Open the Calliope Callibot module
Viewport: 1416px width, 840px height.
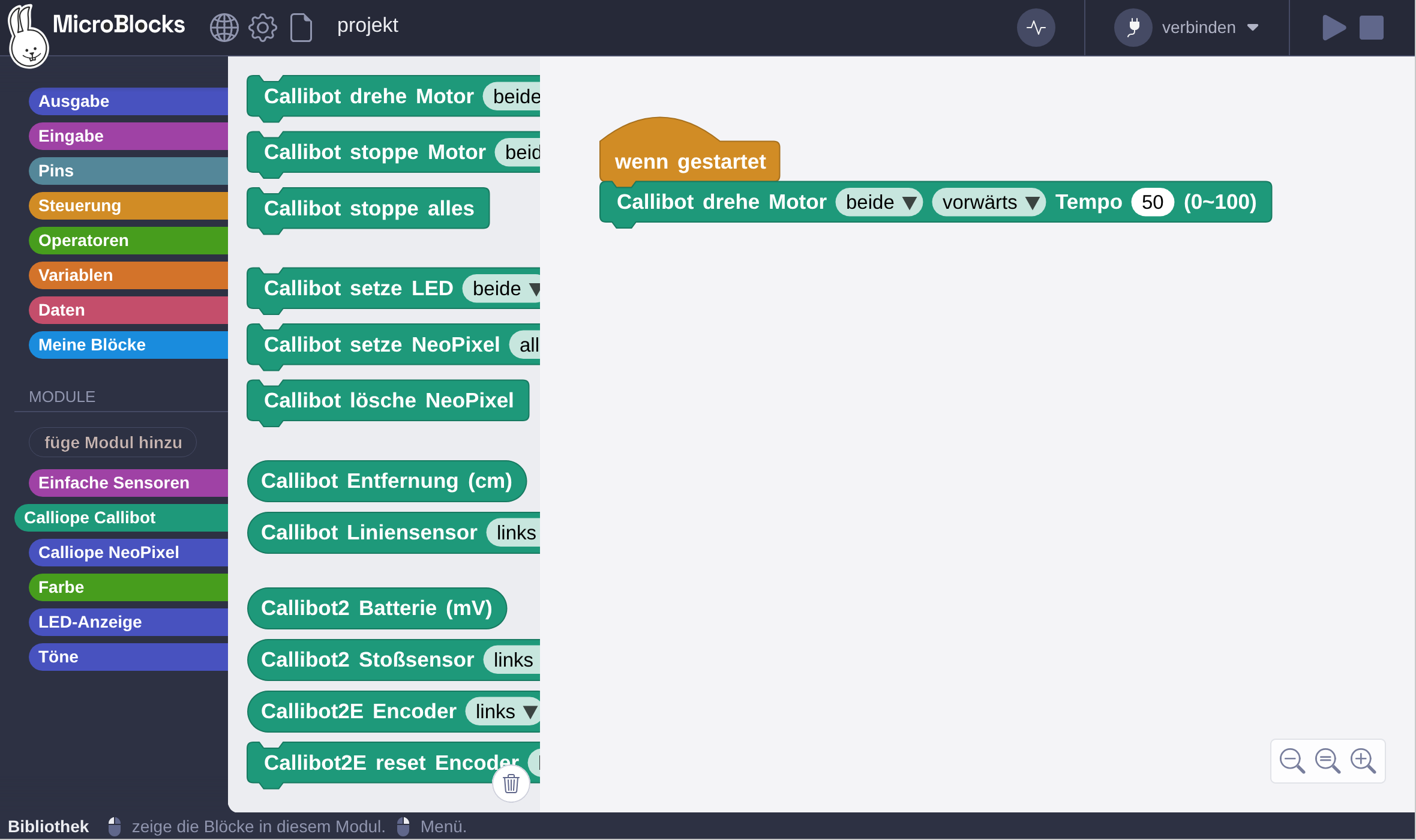coord(121,517)
